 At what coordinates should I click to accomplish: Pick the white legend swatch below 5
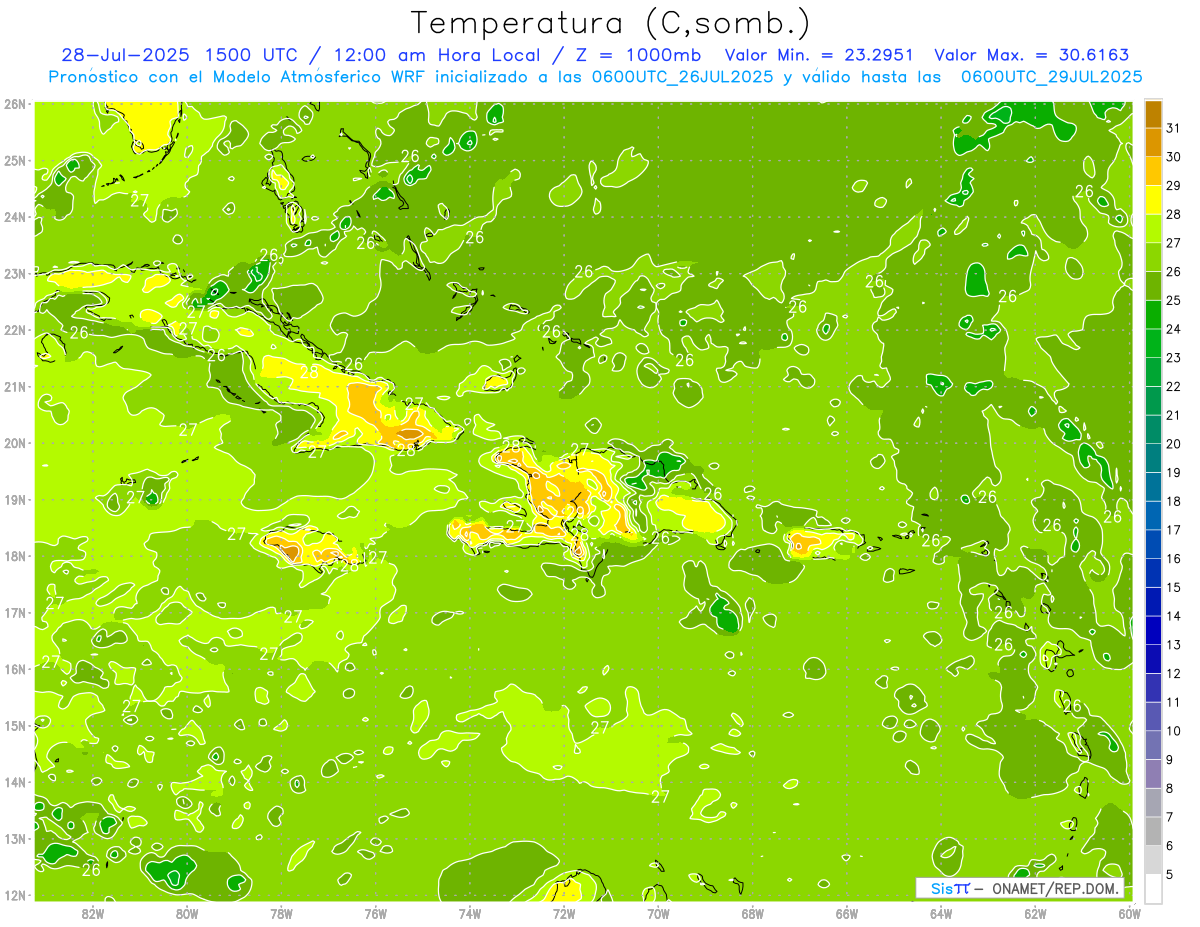(x=1154, y=888)
